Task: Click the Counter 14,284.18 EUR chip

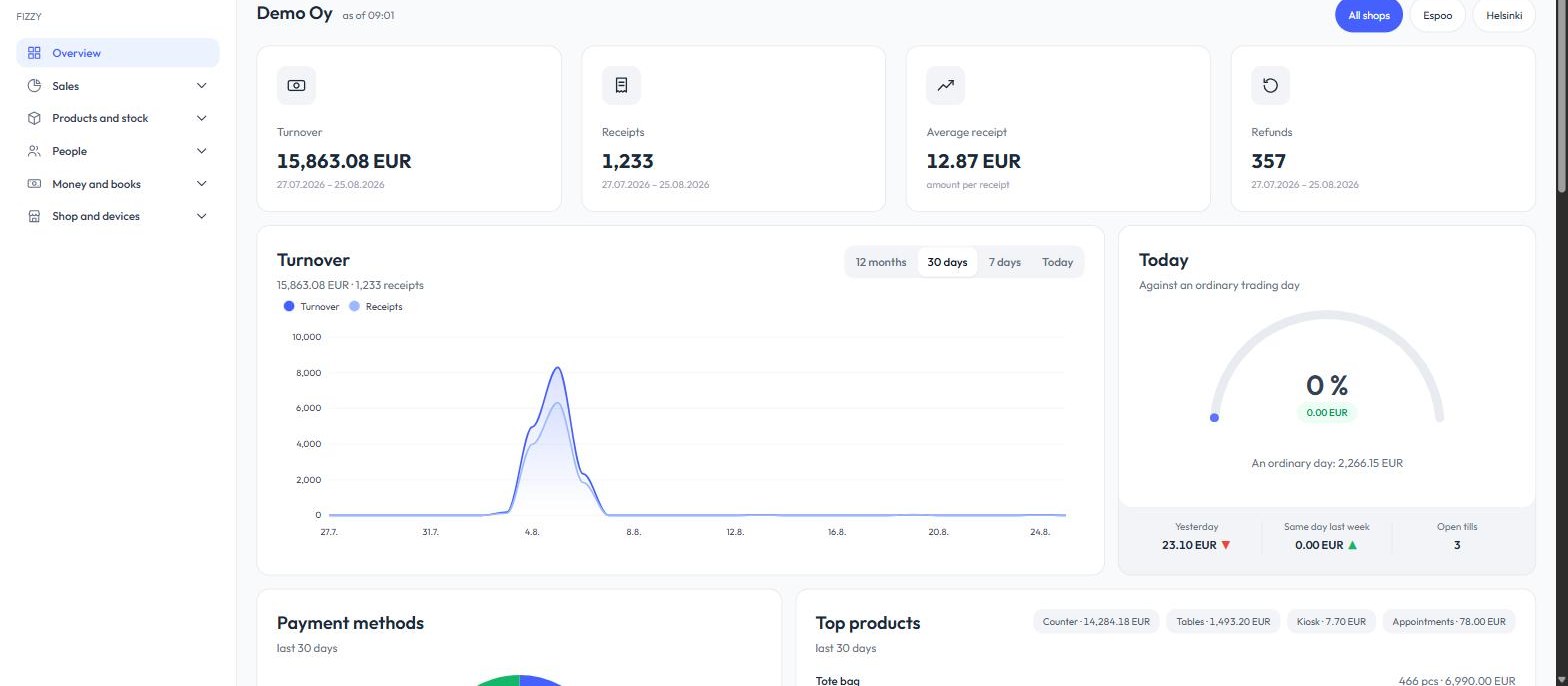Action: [x=1096, y=622]
